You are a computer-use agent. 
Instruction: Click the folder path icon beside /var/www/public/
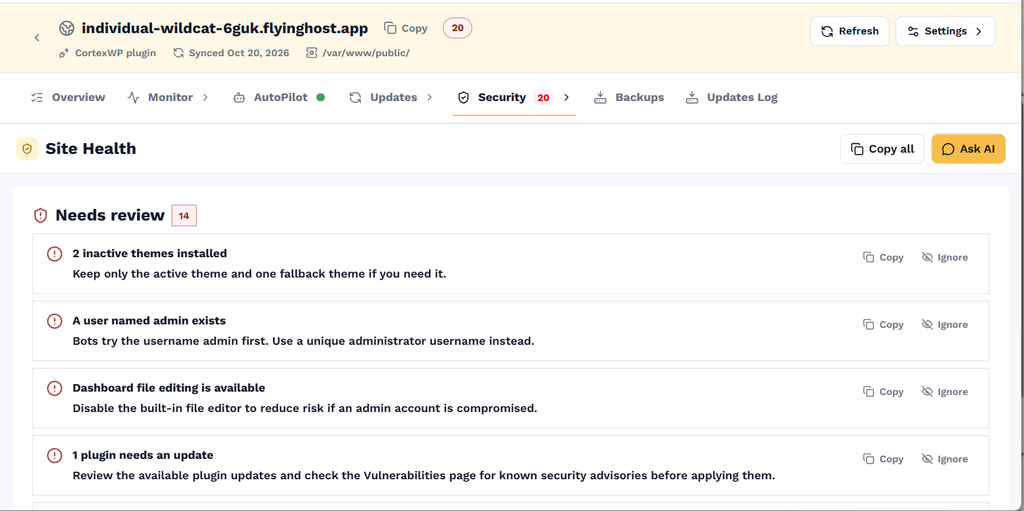point(312,53)
